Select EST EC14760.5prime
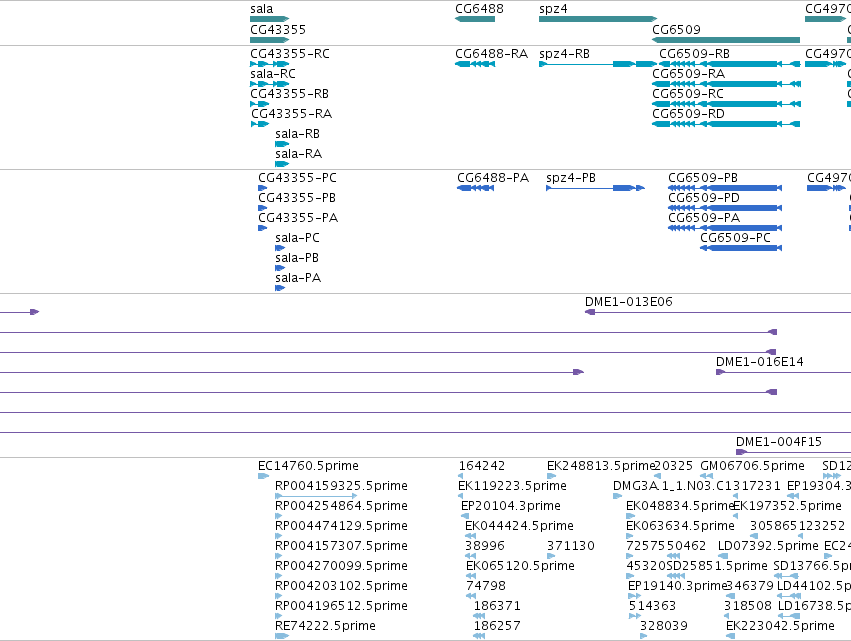 (x=263, y=476)
